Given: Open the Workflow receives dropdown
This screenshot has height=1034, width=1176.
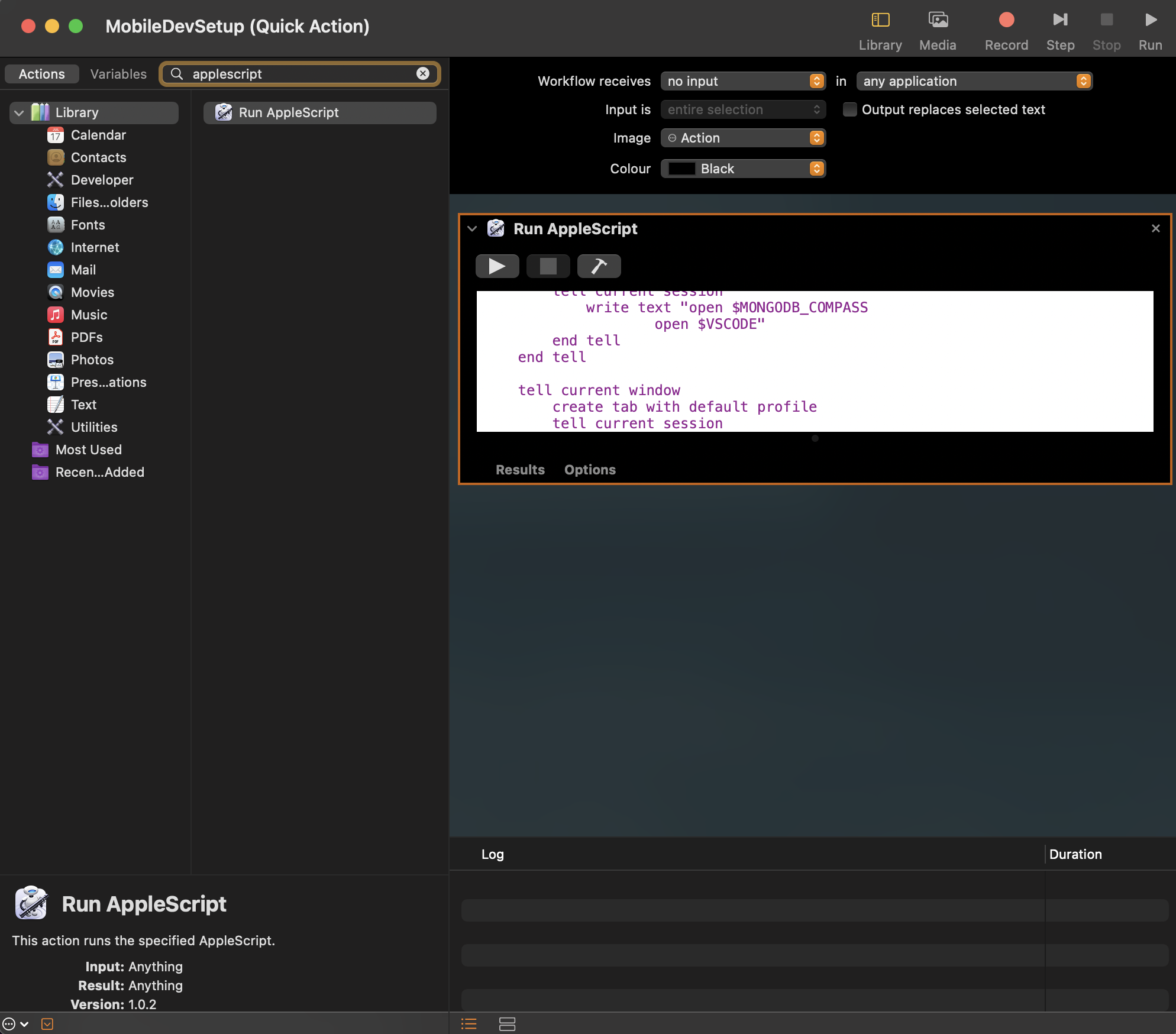Looking at the screenshot, I should 743,81.
